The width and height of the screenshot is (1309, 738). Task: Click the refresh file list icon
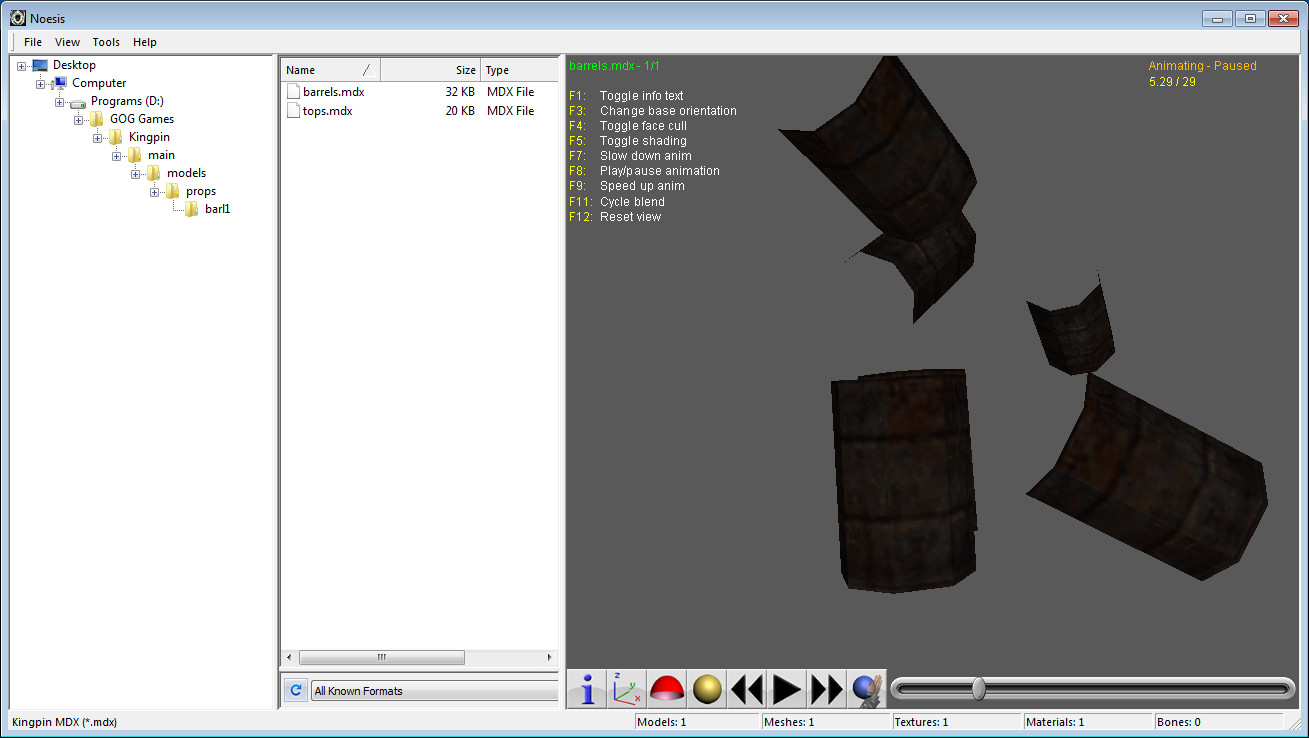pos(295,690)
